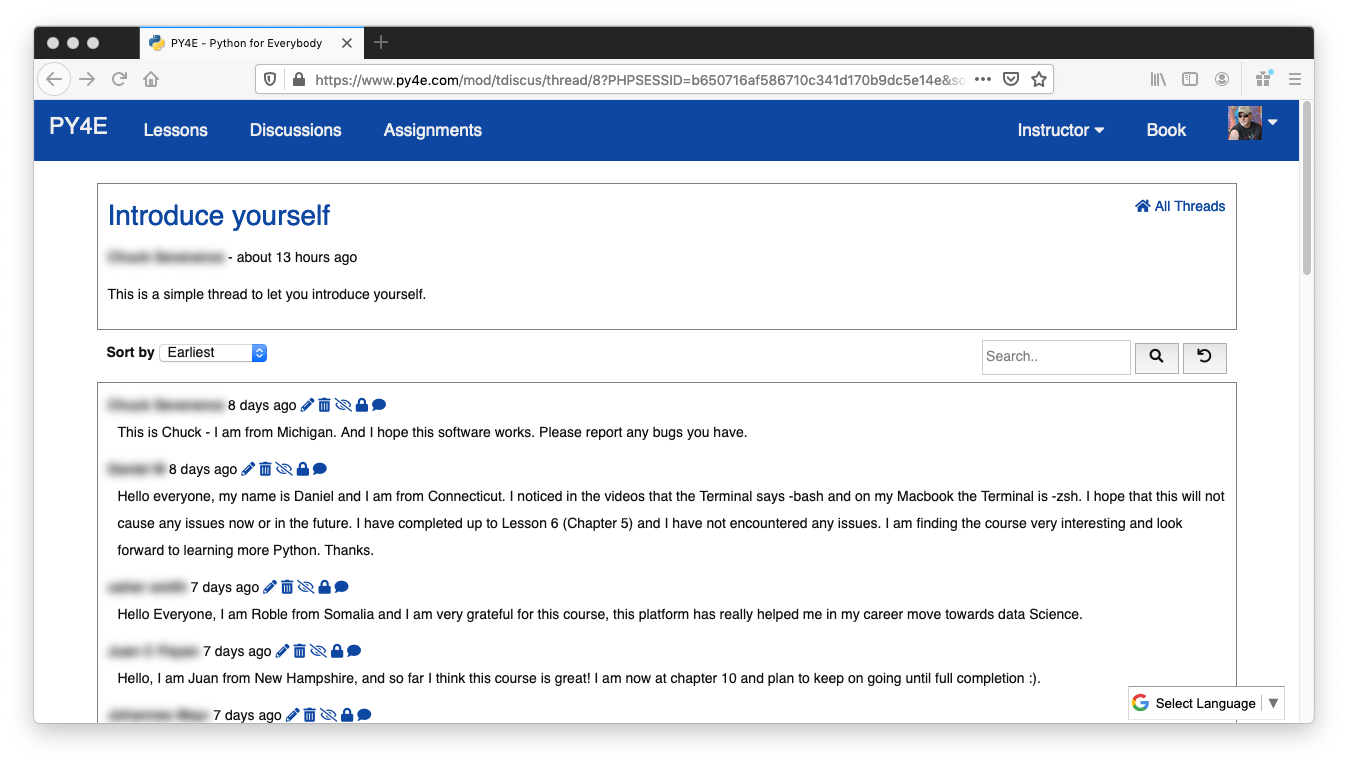
Task: Expand the Instructor dropdown menu
Action: tap(1060, 130)
